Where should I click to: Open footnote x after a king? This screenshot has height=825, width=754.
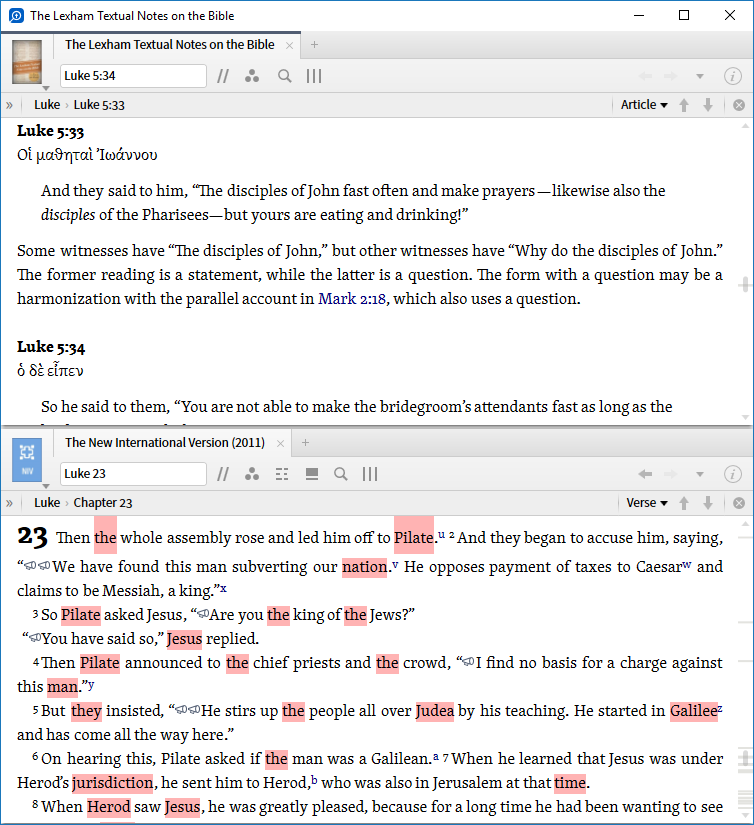(x=223, y=588)
